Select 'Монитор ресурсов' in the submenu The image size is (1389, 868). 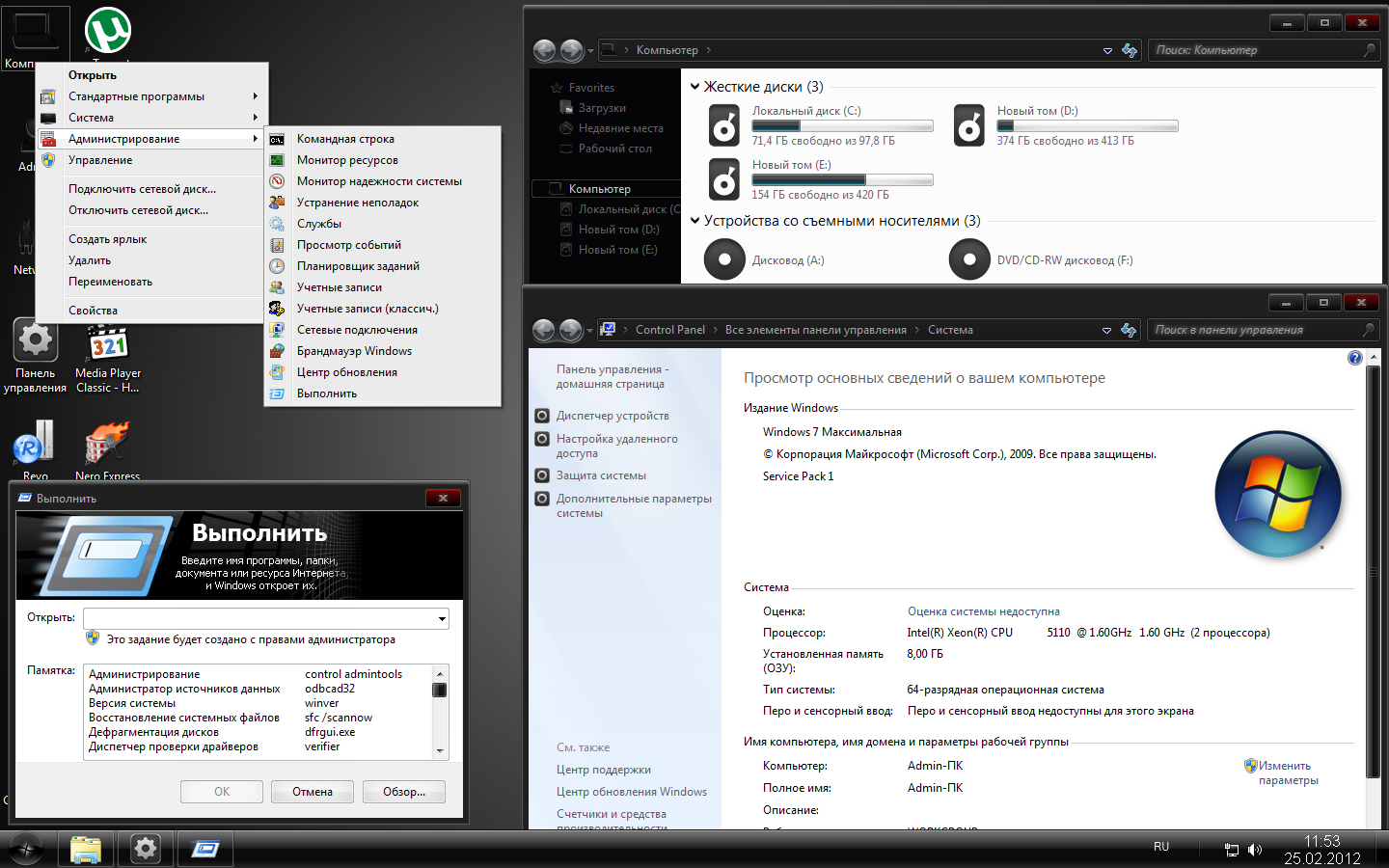[347, 160]
